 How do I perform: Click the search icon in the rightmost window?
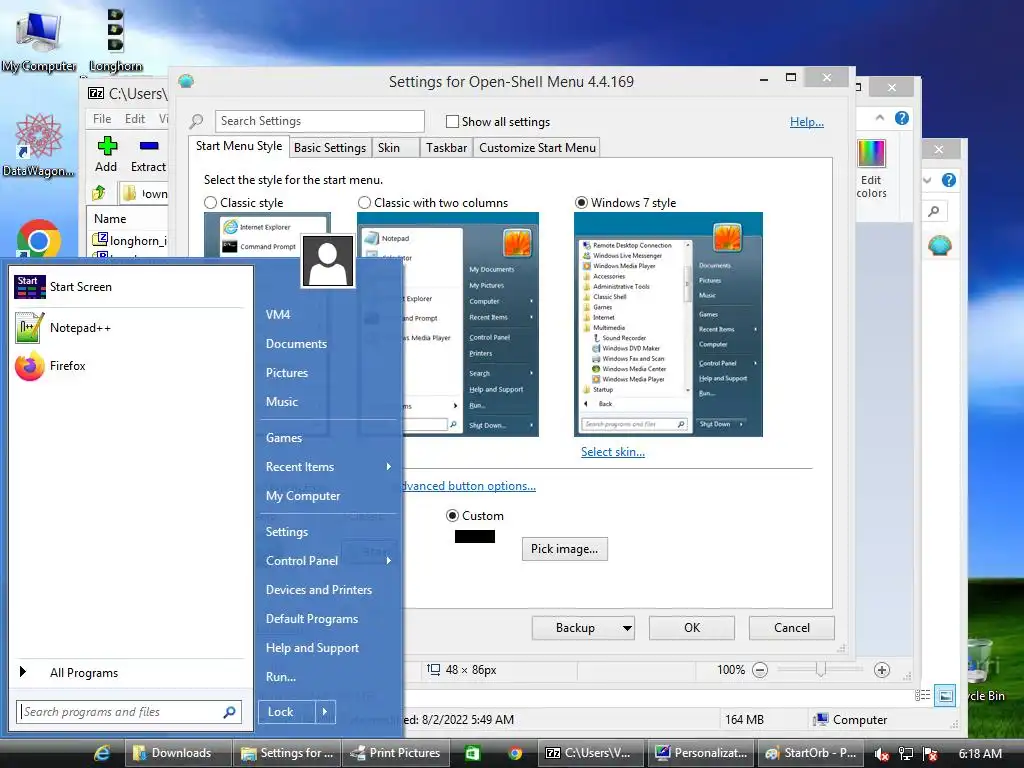pos(935,211)
